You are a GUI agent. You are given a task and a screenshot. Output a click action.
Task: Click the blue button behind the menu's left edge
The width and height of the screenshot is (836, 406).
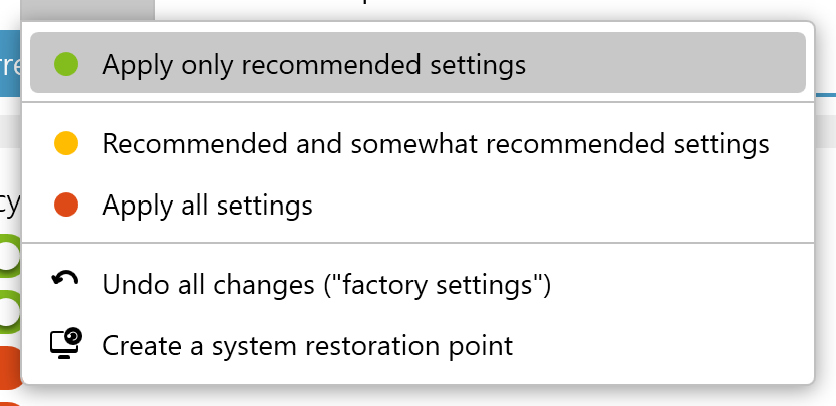pyautogui.click(x=9, y=65)
